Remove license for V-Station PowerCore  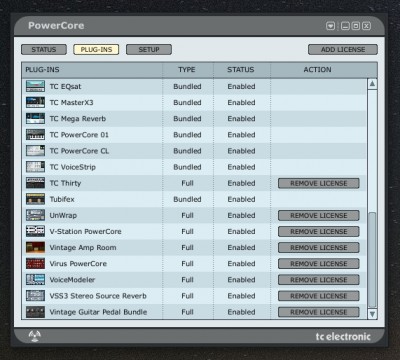click(x=319, y=231)
